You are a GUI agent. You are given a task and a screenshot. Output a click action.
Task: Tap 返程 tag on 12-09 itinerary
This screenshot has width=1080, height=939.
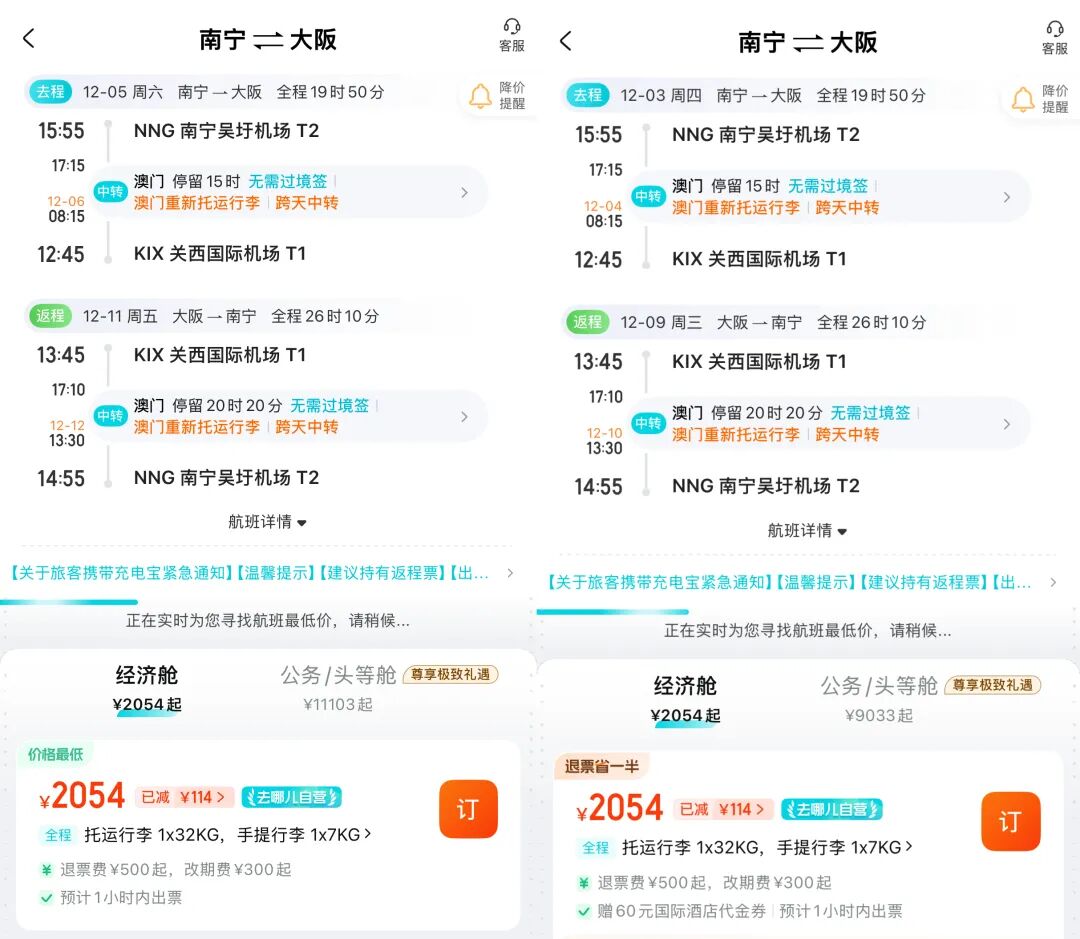coord(588,322)
